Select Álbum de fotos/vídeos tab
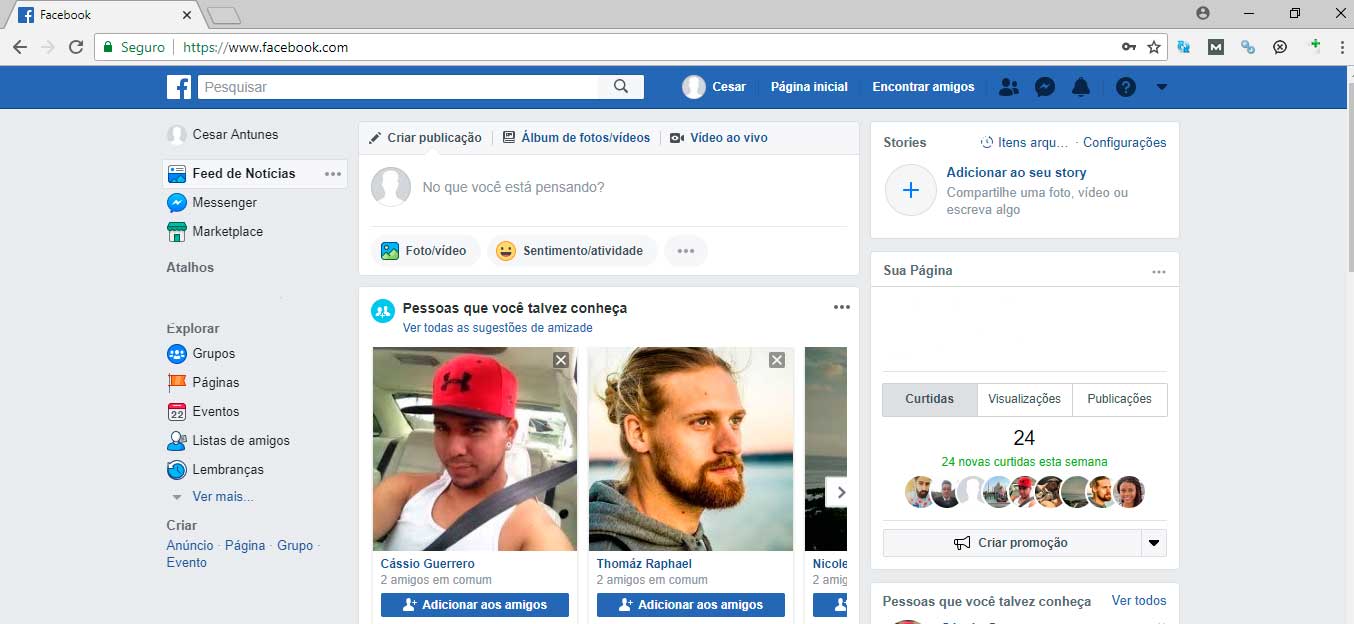This screenshot has width=1354, height=624. 576,138
